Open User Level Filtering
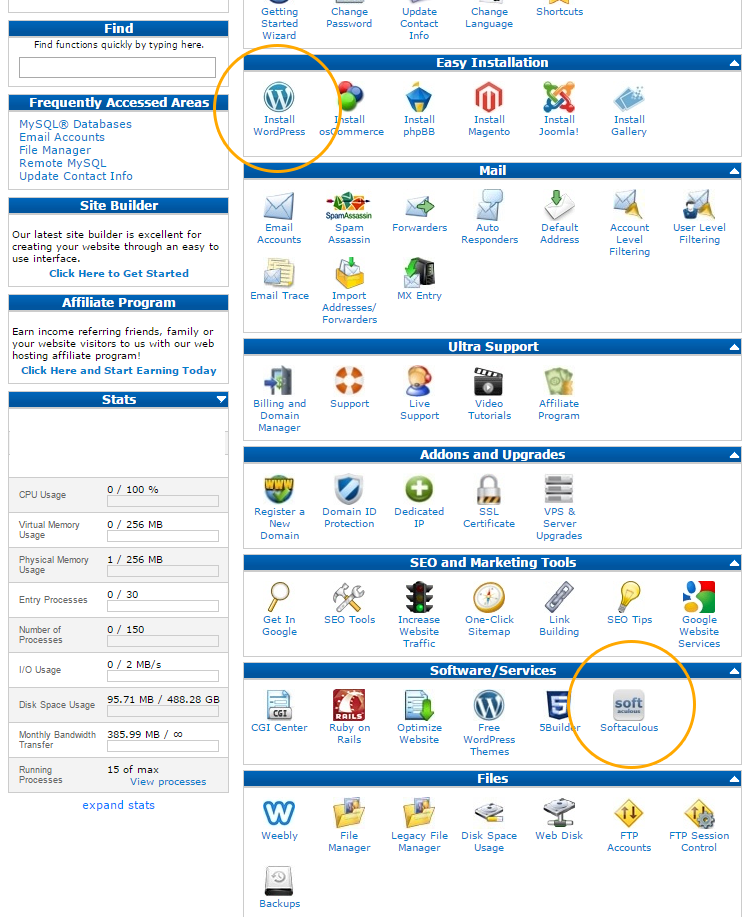742x917 pixels. (699, 205)
